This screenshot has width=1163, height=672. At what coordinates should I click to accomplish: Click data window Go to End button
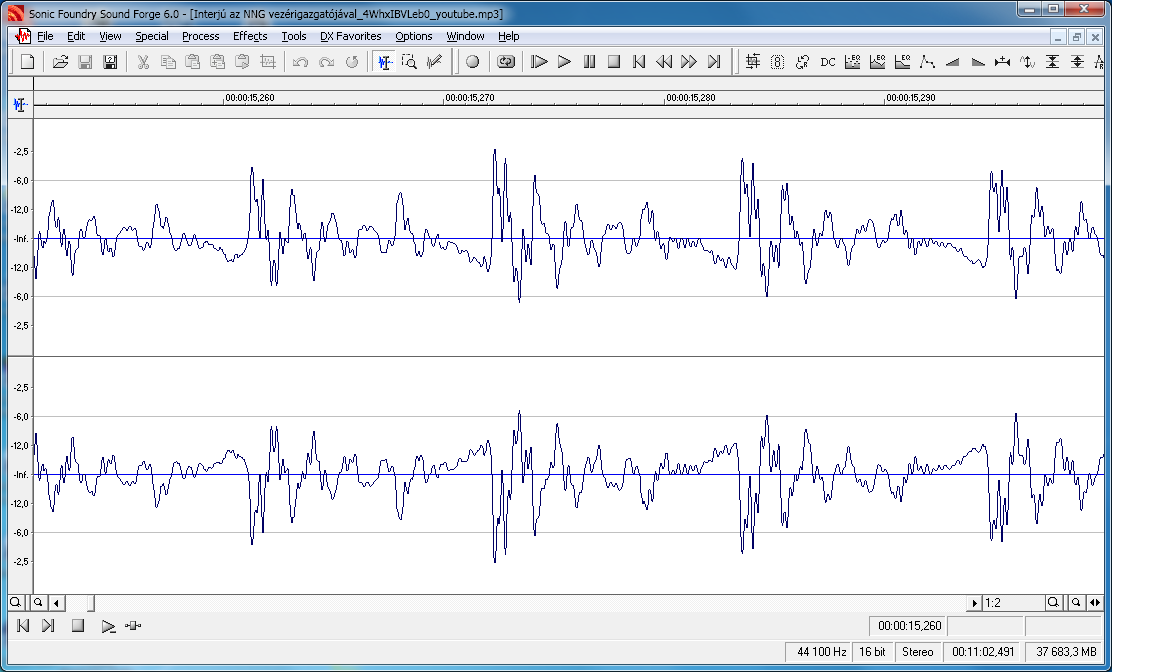click(x=48, y=626)
